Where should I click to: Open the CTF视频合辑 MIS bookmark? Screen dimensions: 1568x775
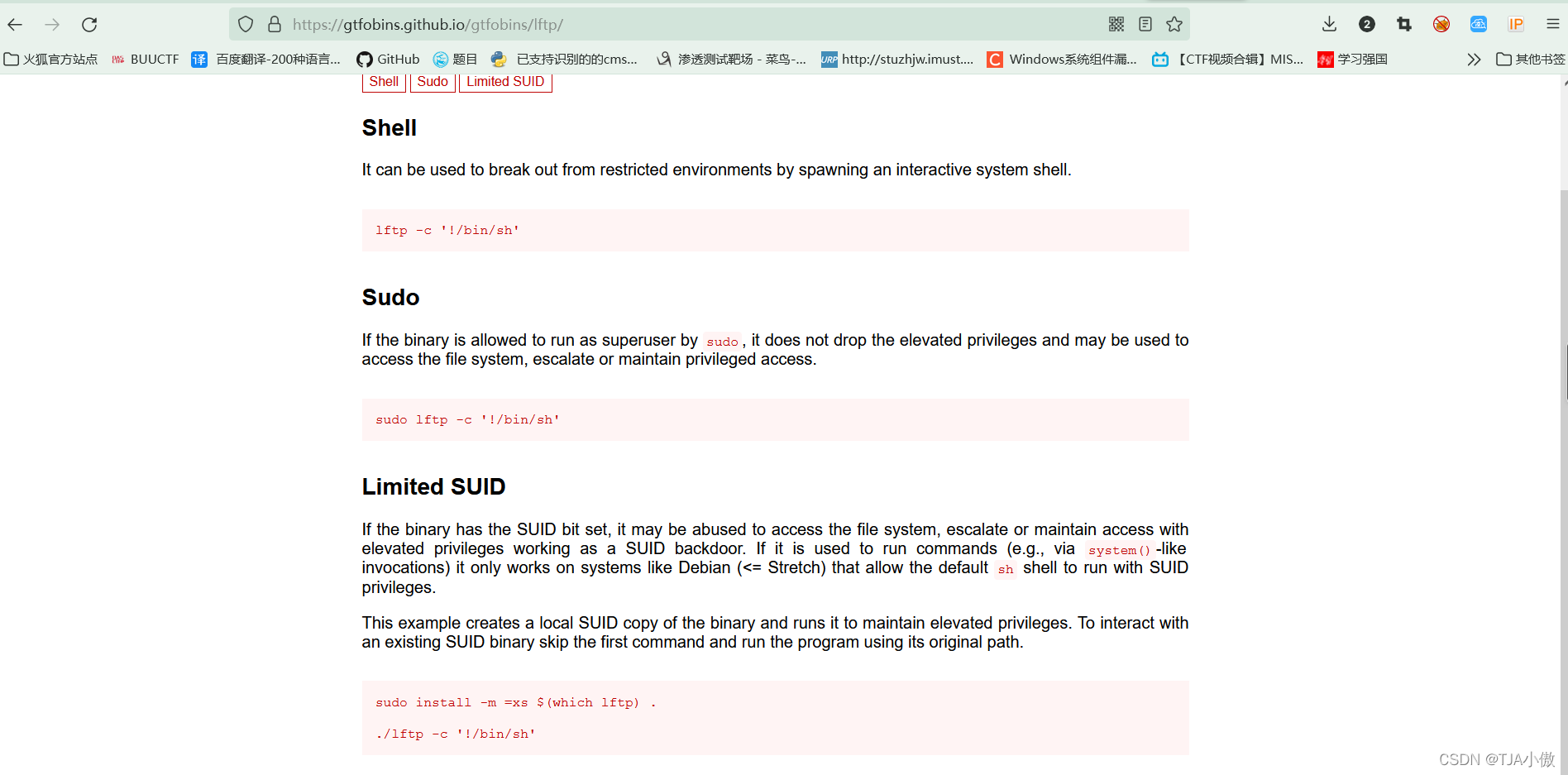tap(1228, 60)
